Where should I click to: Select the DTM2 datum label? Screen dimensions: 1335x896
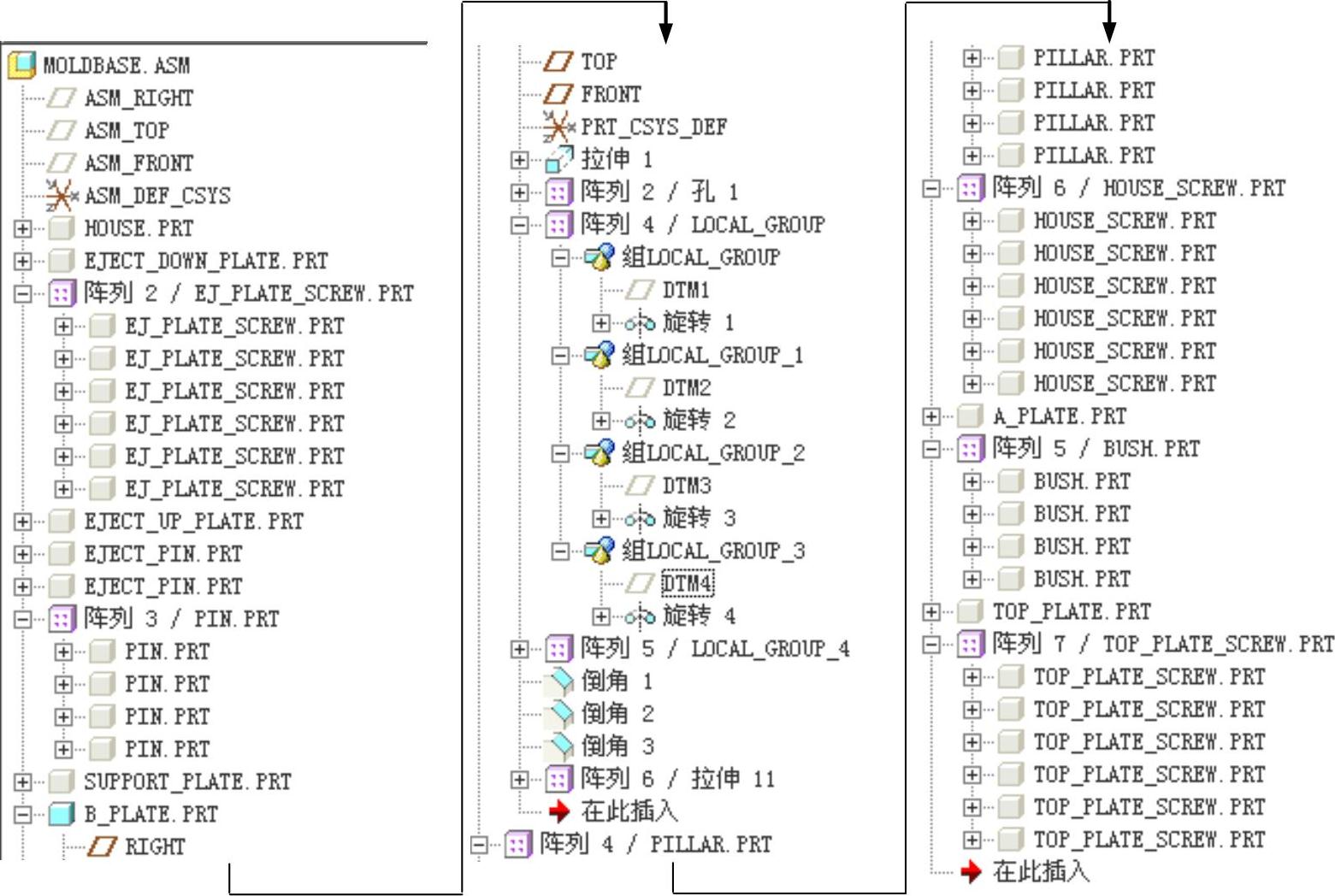687,388
